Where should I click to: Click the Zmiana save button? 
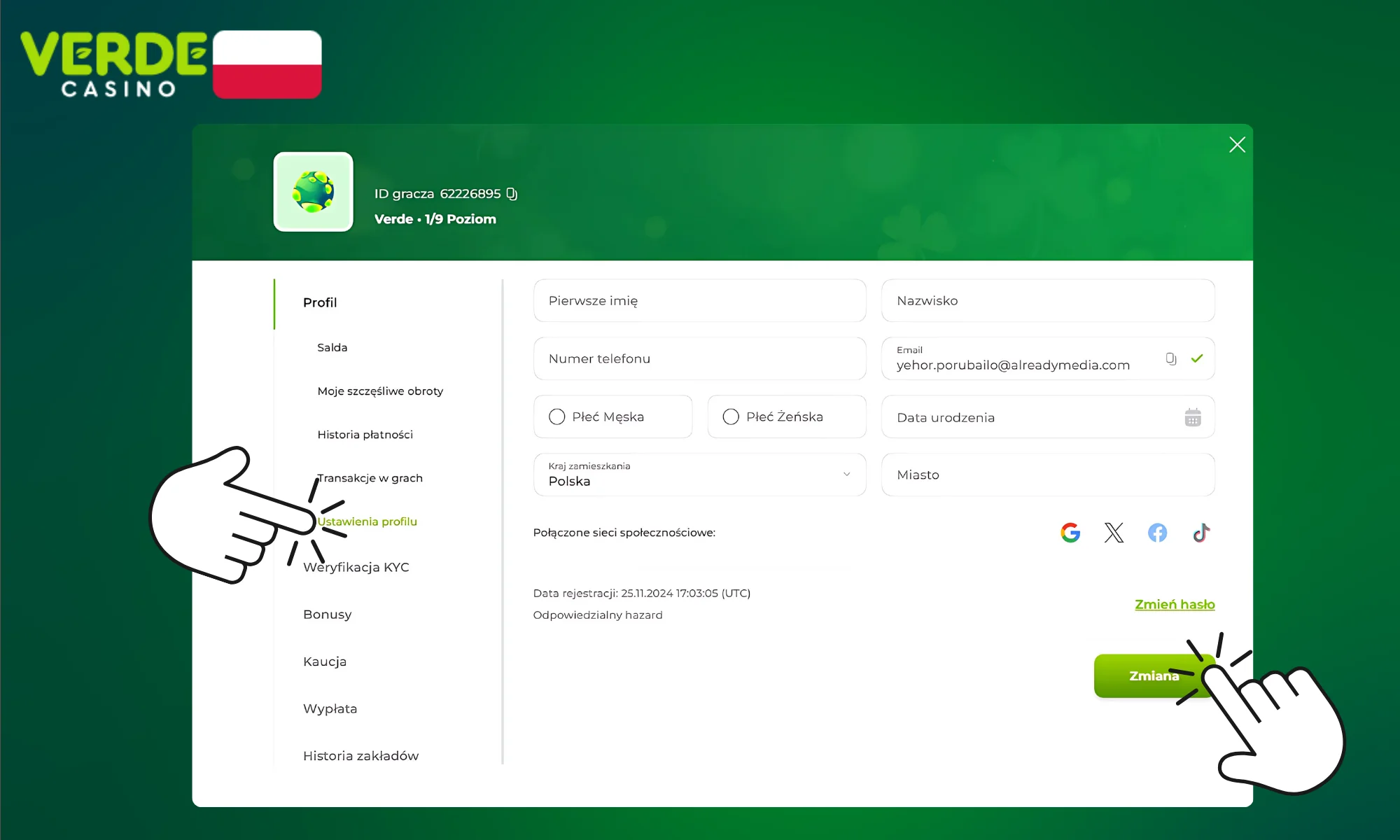[1154, 675]
